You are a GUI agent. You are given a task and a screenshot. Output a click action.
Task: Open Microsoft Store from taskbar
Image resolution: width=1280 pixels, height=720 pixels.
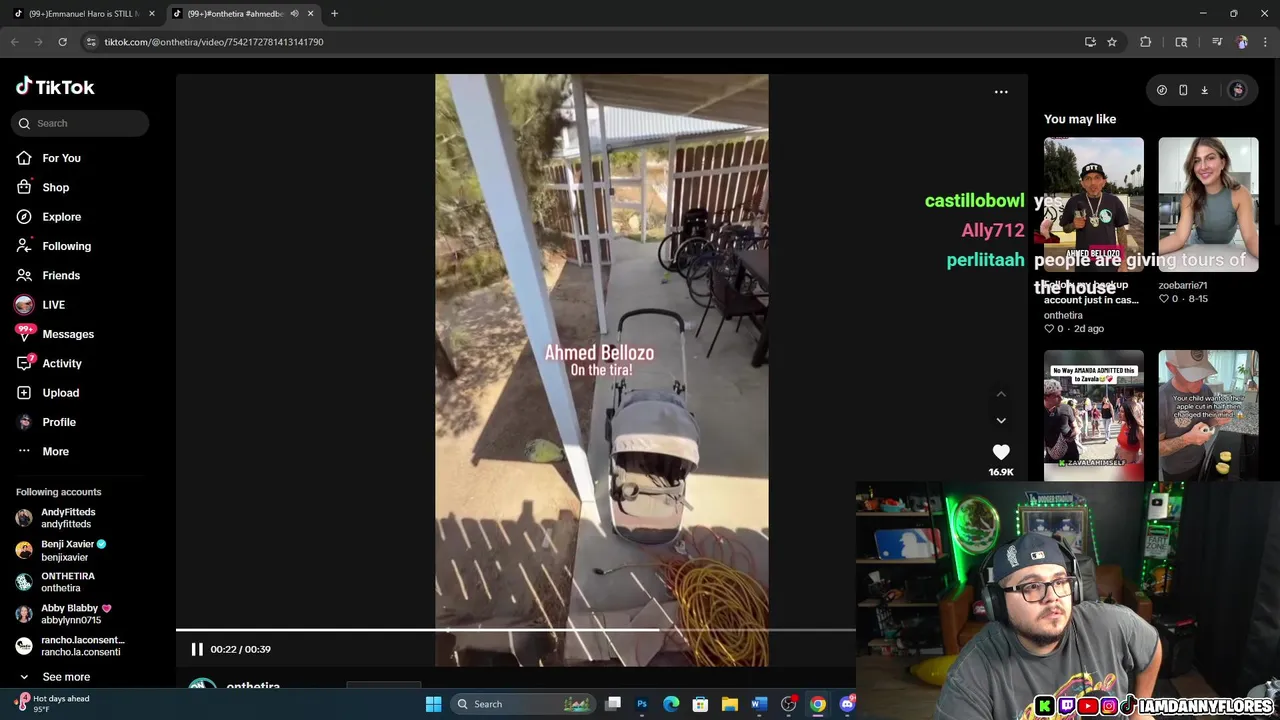tap(700, 704)
